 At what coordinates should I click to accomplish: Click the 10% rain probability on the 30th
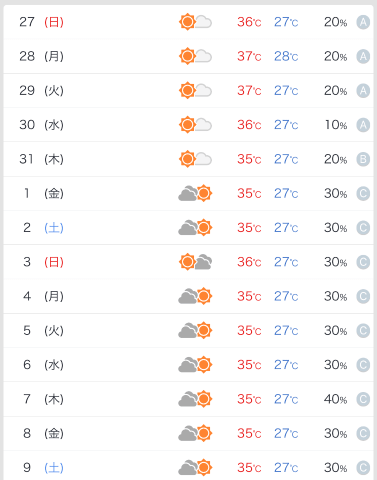coord(336,125)
